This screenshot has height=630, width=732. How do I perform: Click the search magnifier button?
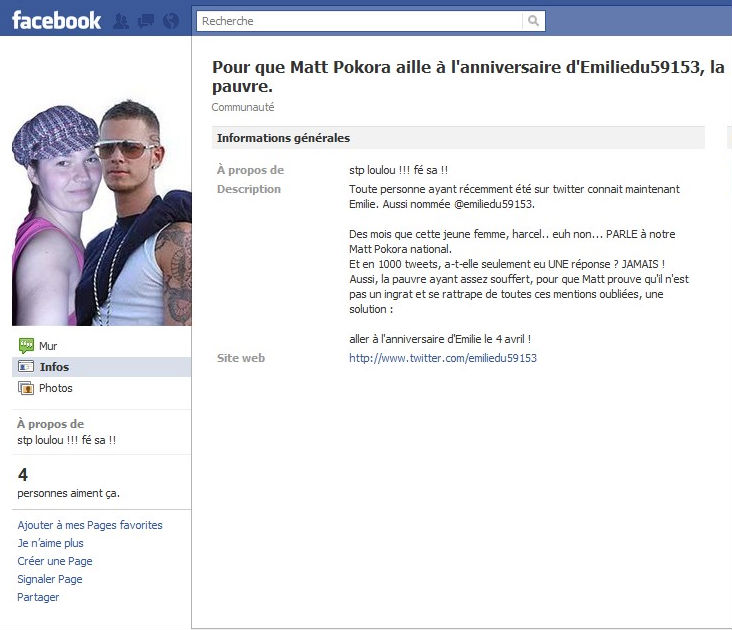click(533, 21)
